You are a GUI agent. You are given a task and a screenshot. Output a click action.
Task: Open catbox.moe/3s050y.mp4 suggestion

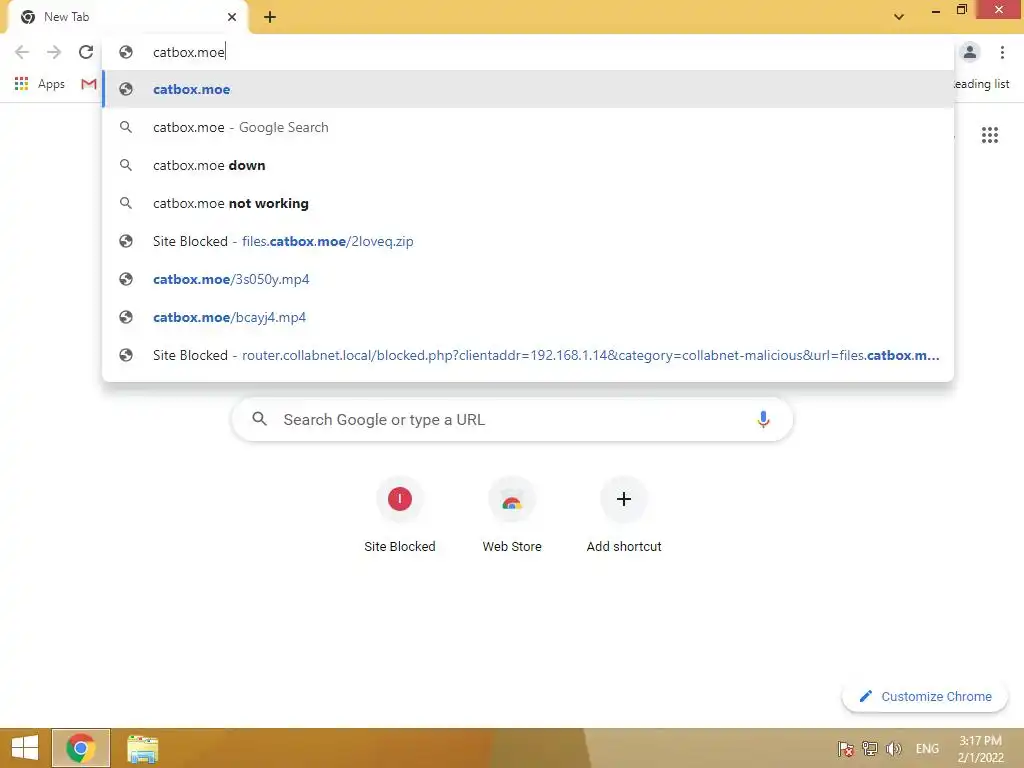pos(528,279)
